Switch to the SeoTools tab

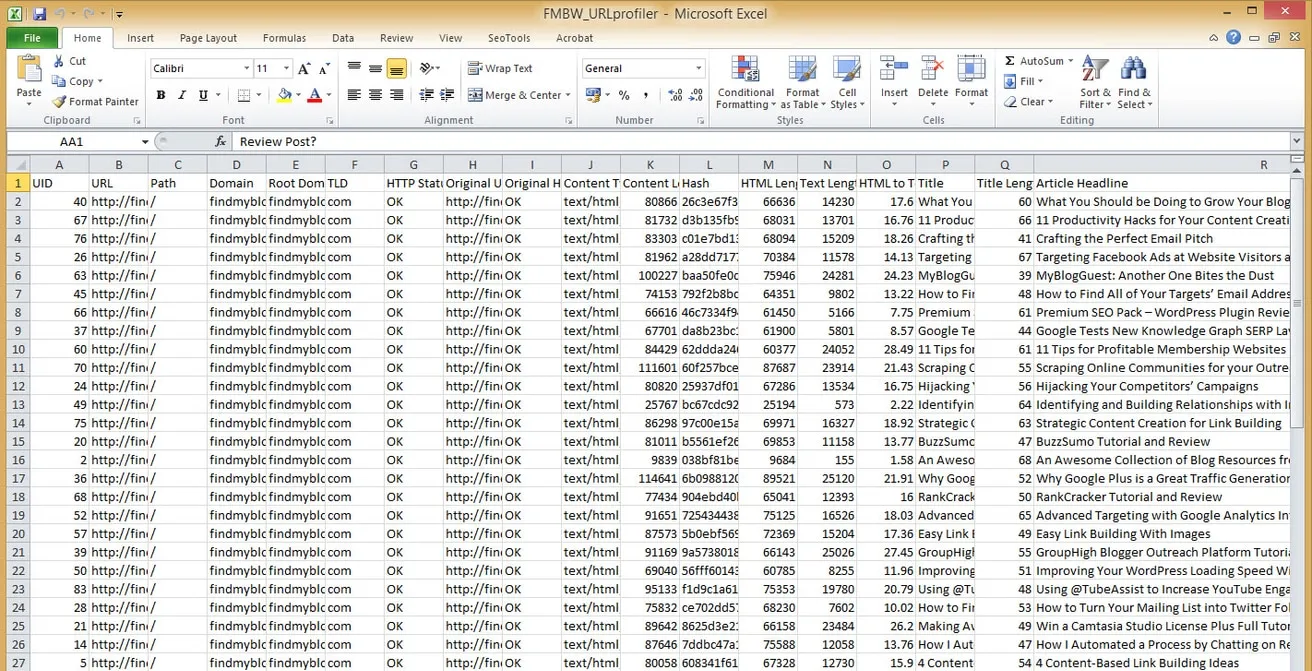coord(509,38)
